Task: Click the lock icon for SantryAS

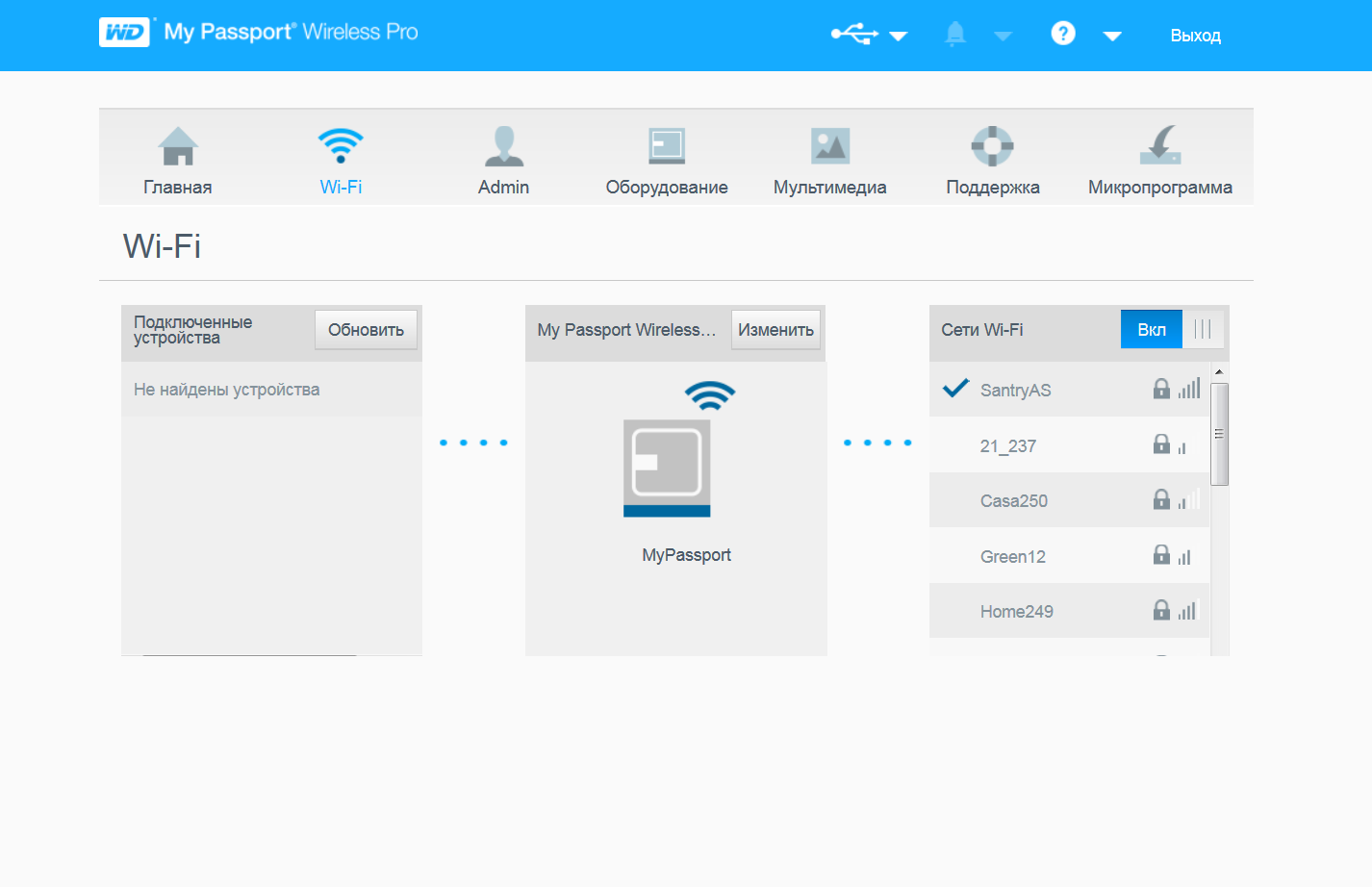Action: 1161,388
